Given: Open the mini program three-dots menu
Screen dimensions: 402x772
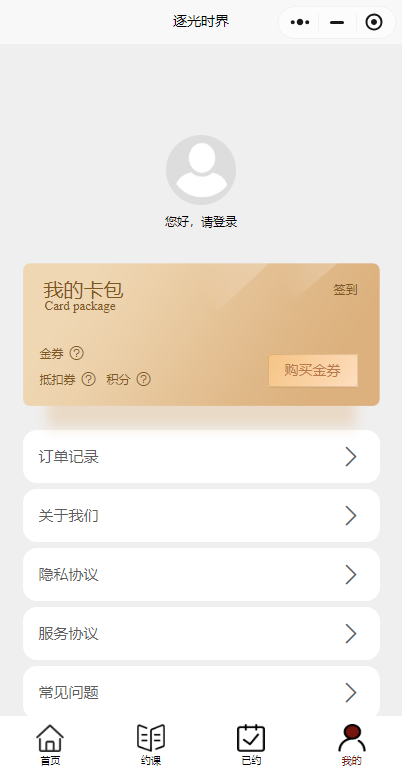Looking at the screenshot, I should click(300, 22).
